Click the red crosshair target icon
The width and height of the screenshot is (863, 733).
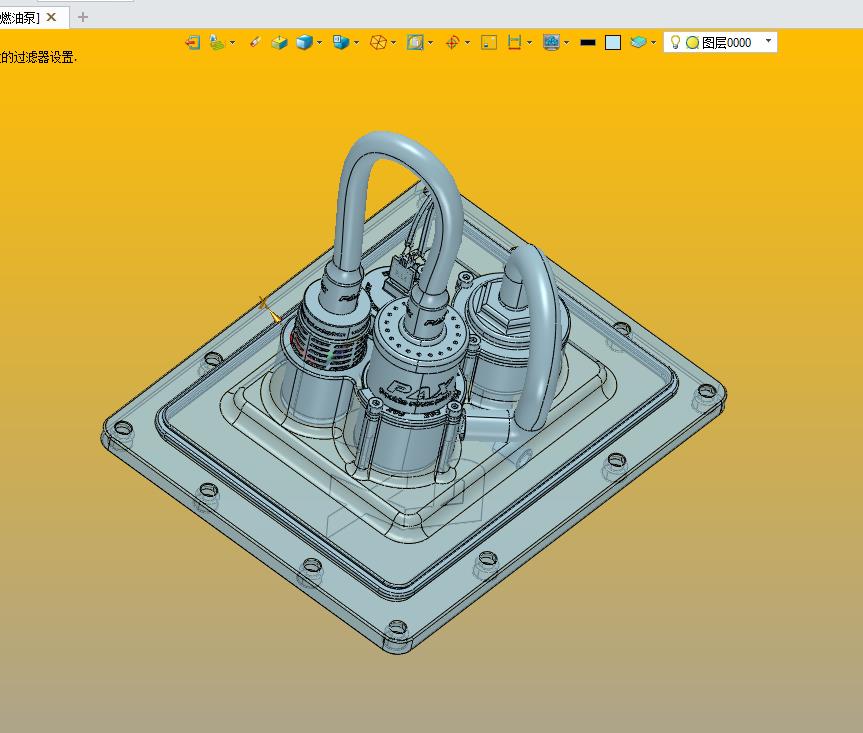pyautogui.click(x=452, y=42)
